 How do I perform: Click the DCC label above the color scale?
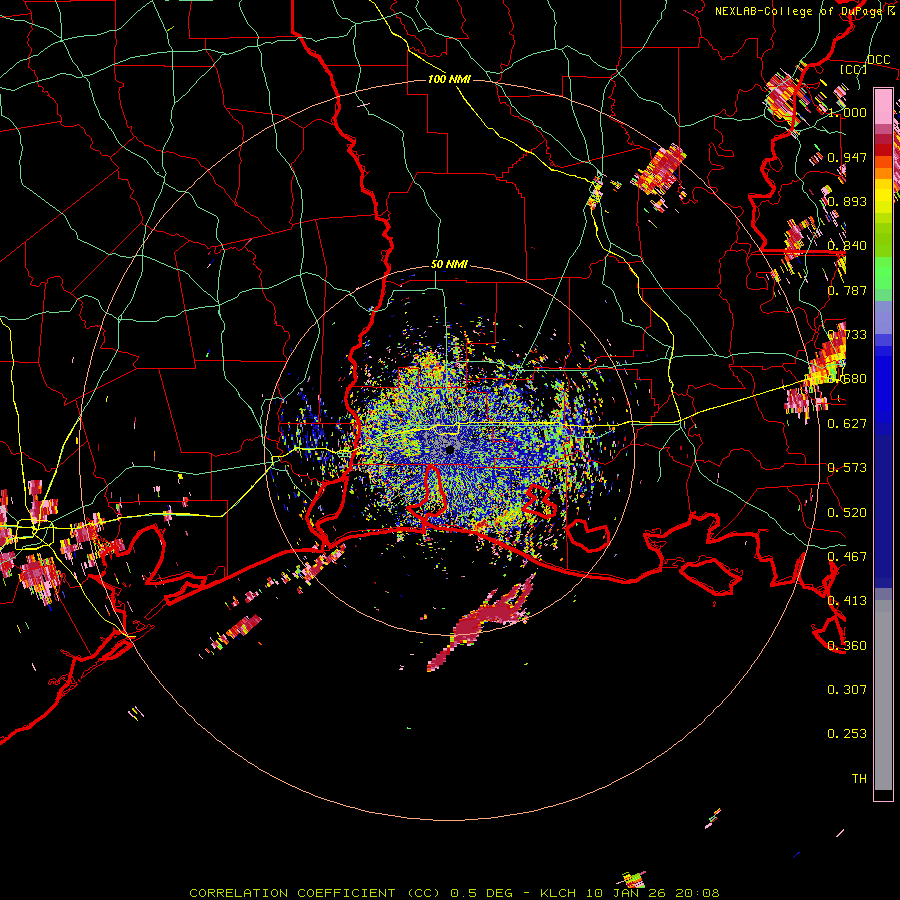click(x=878, y=60)
